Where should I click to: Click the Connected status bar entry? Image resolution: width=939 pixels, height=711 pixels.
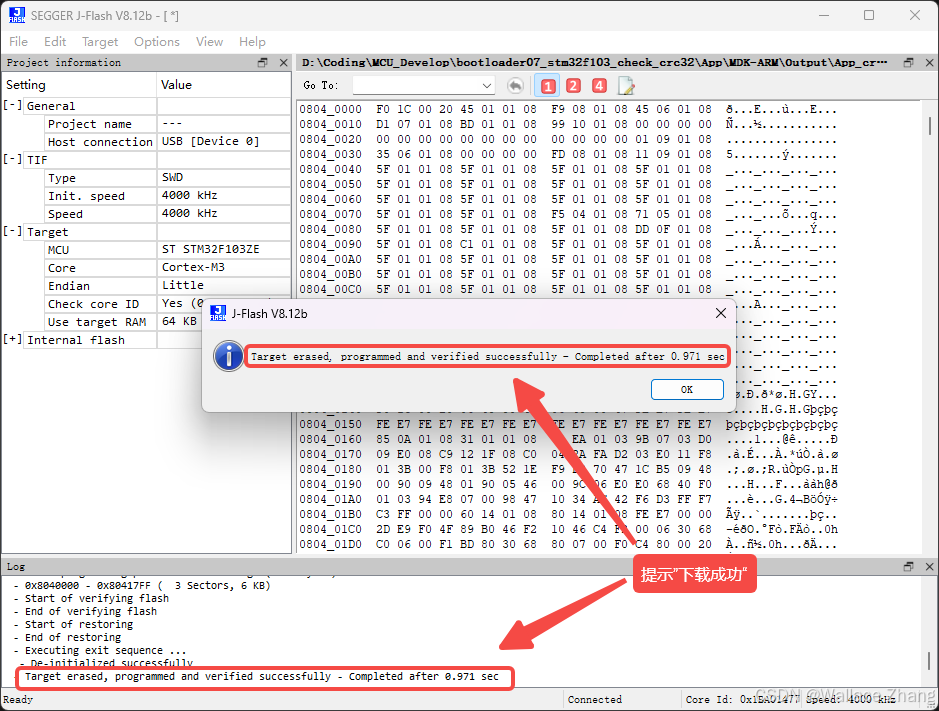(x=595, y=699)
